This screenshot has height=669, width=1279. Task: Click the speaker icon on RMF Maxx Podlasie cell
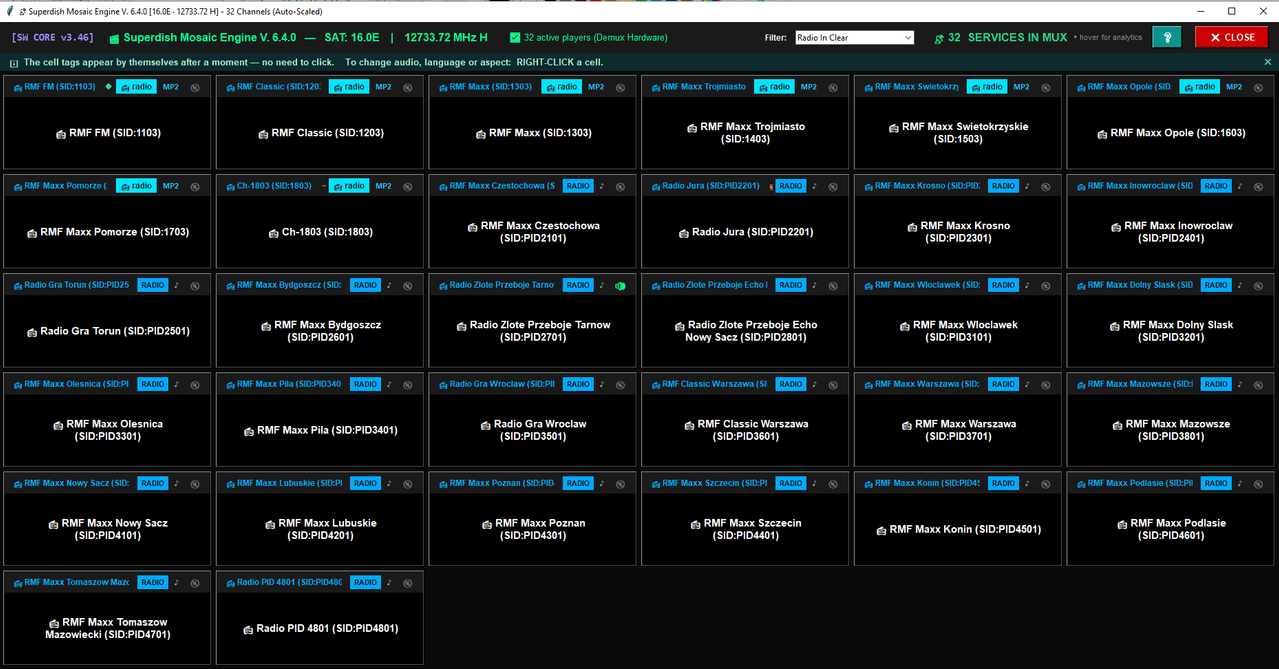pos(1258,483)
